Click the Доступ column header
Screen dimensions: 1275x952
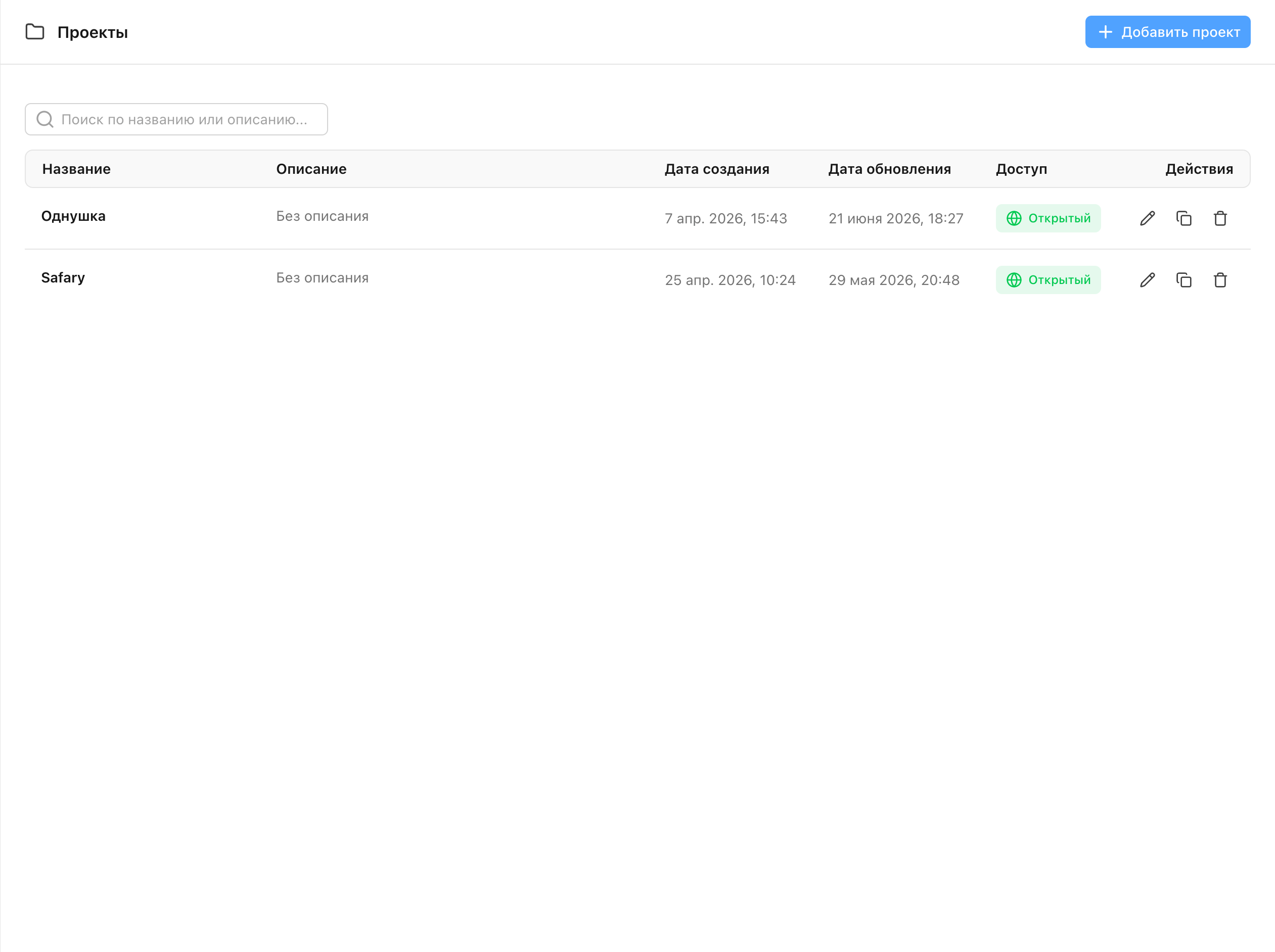pyautogui.click(x=1021, y=169)
